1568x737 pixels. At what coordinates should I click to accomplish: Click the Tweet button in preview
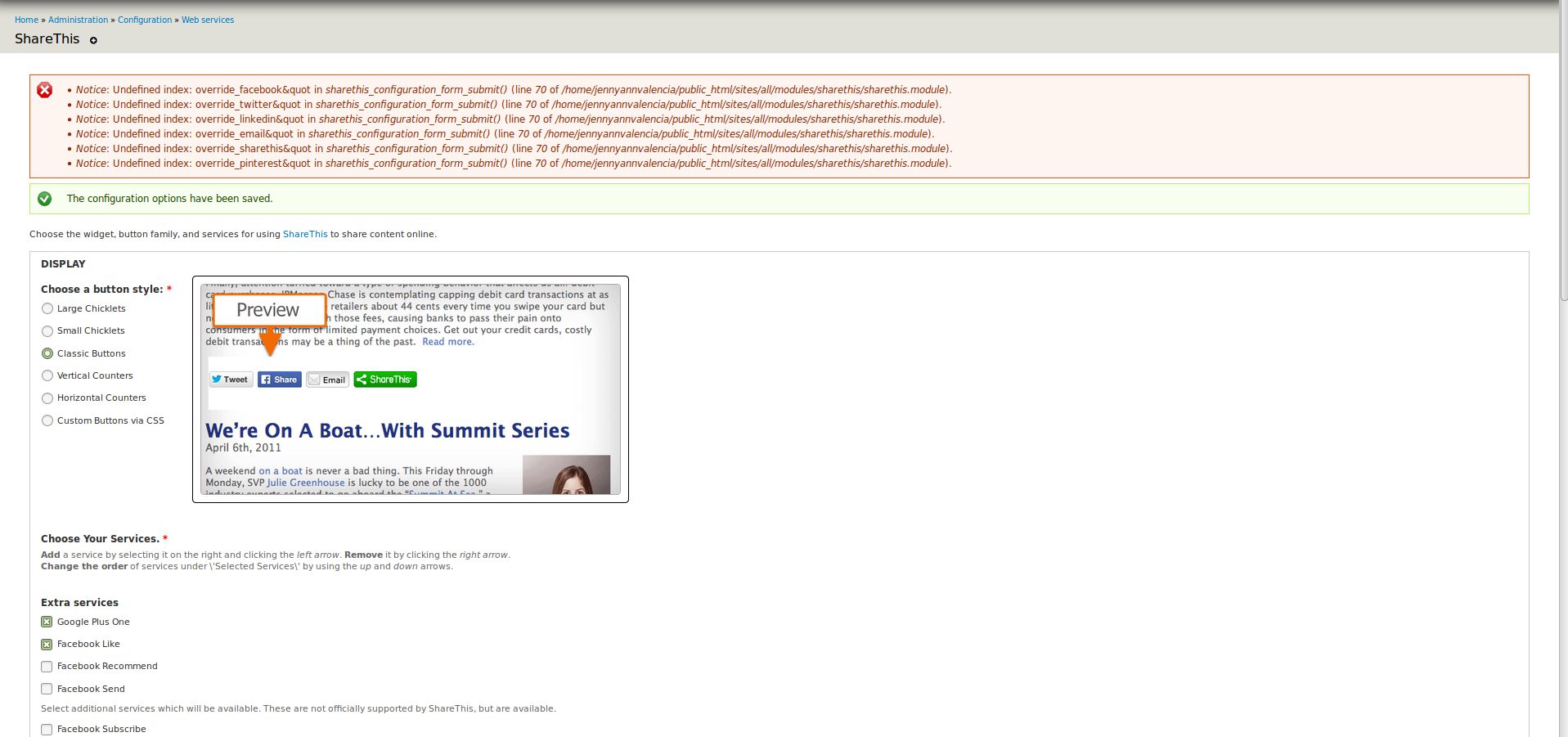tap(231, 380)
